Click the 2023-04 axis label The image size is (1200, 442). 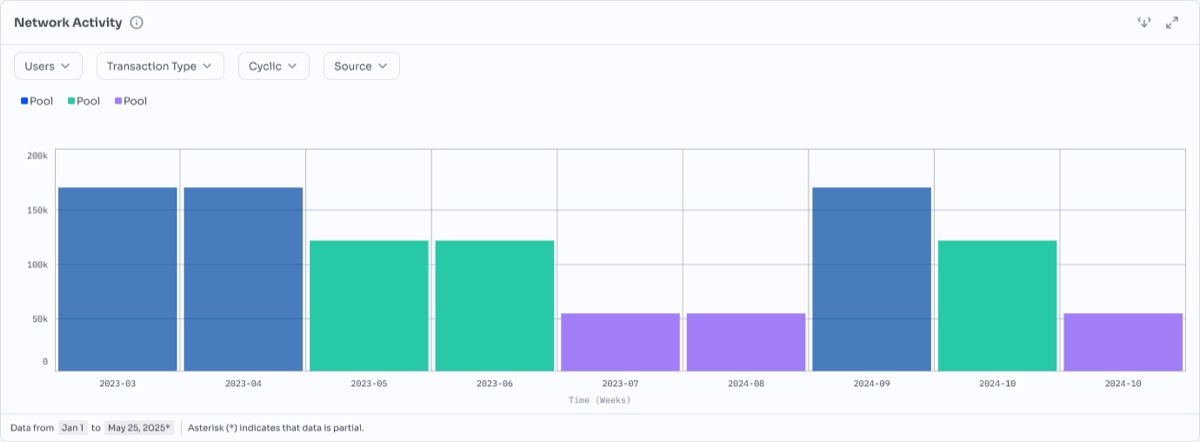click(x=243, y=384)
